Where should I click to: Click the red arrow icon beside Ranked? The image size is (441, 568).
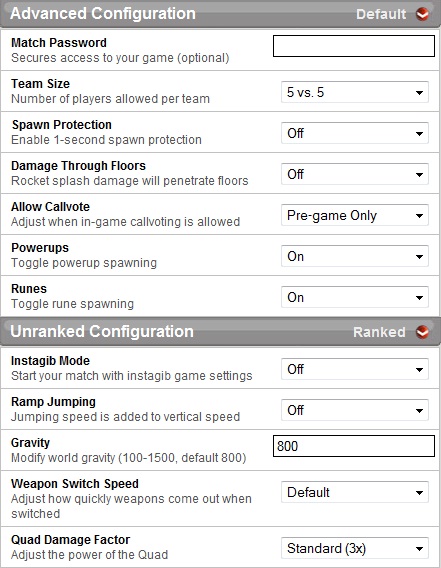click(422, 332)
